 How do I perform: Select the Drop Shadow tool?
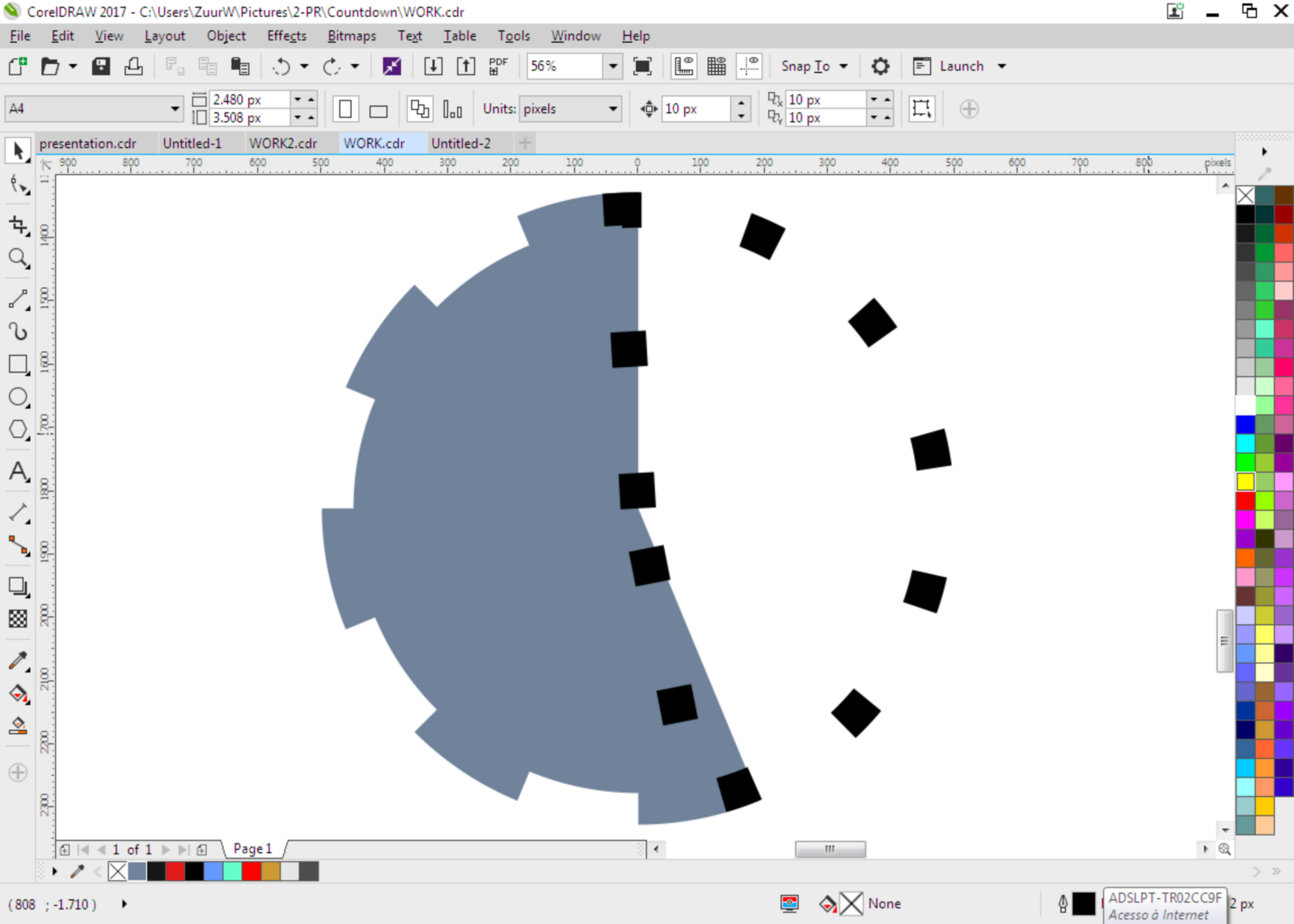(18, 586)
